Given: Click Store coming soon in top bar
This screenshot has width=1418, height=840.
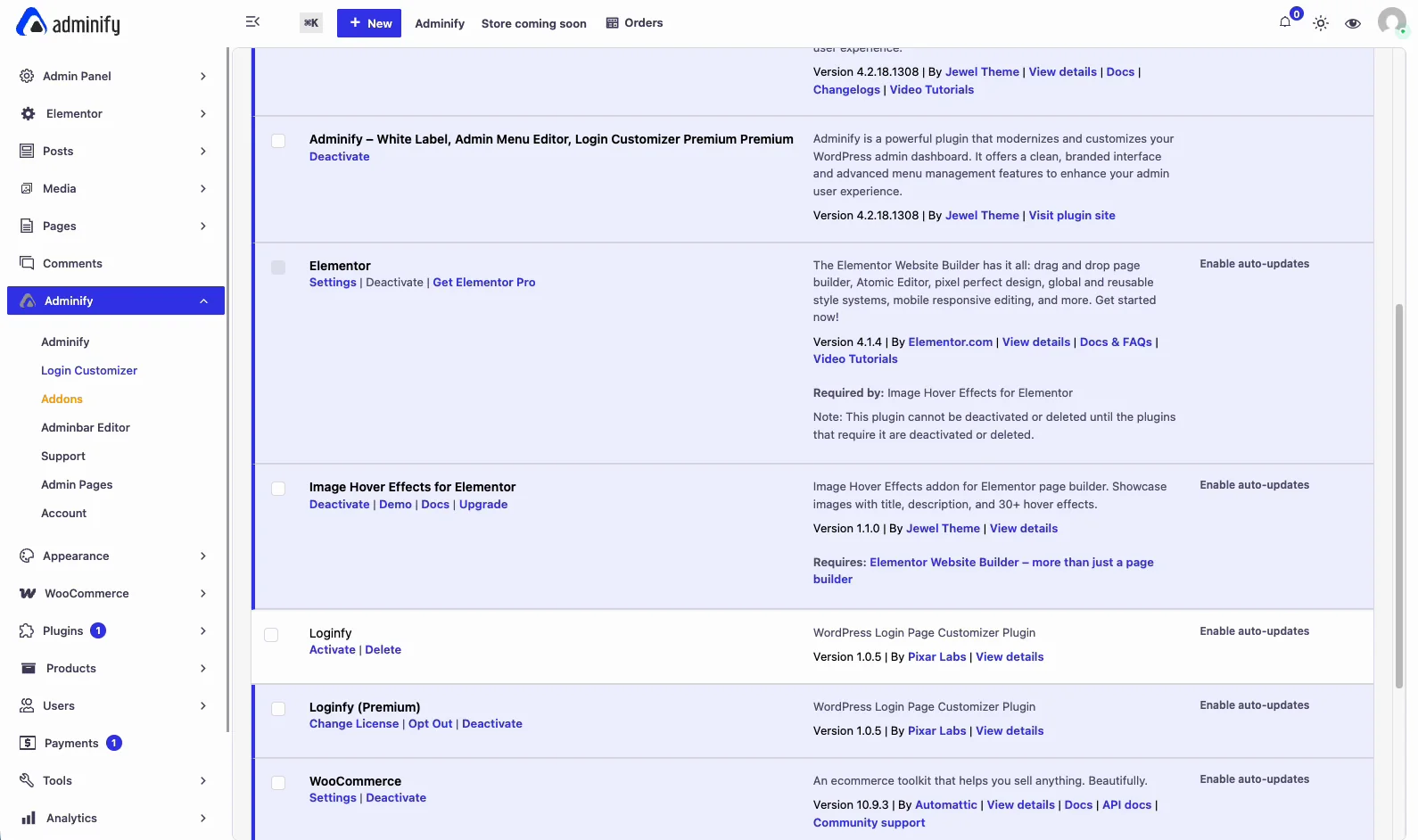Looking at the screenshot, I should tap(534, 23).
